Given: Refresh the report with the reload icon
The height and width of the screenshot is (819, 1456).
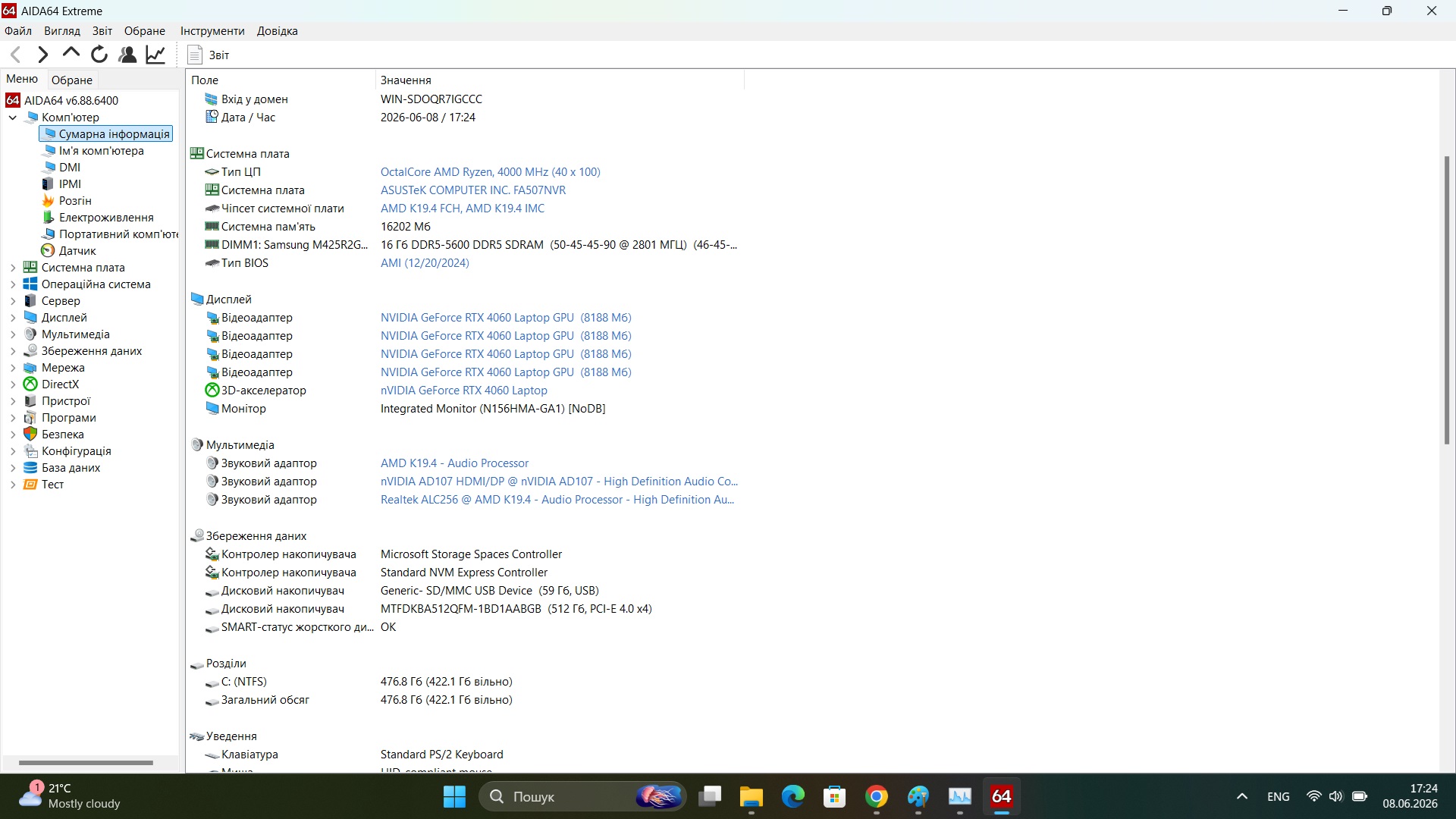Looking at the screenshot, I should point(99,55).
